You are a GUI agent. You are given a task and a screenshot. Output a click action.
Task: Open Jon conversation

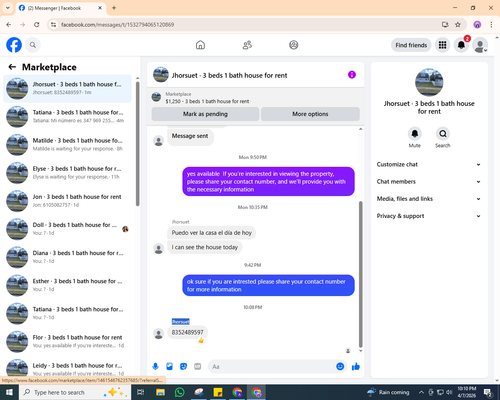pos(67,201)
